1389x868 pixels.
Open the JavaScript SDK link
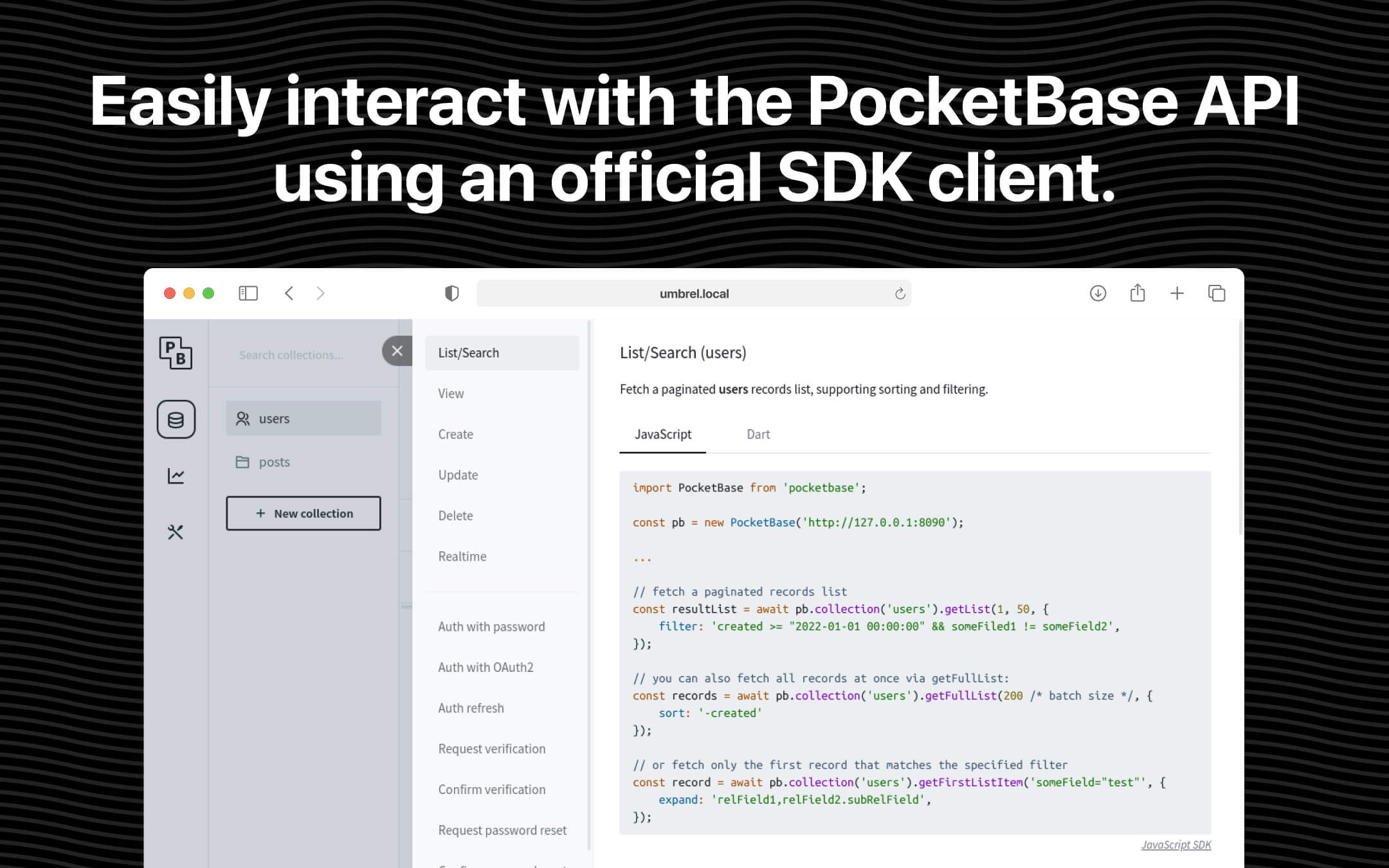[1176, 844]
